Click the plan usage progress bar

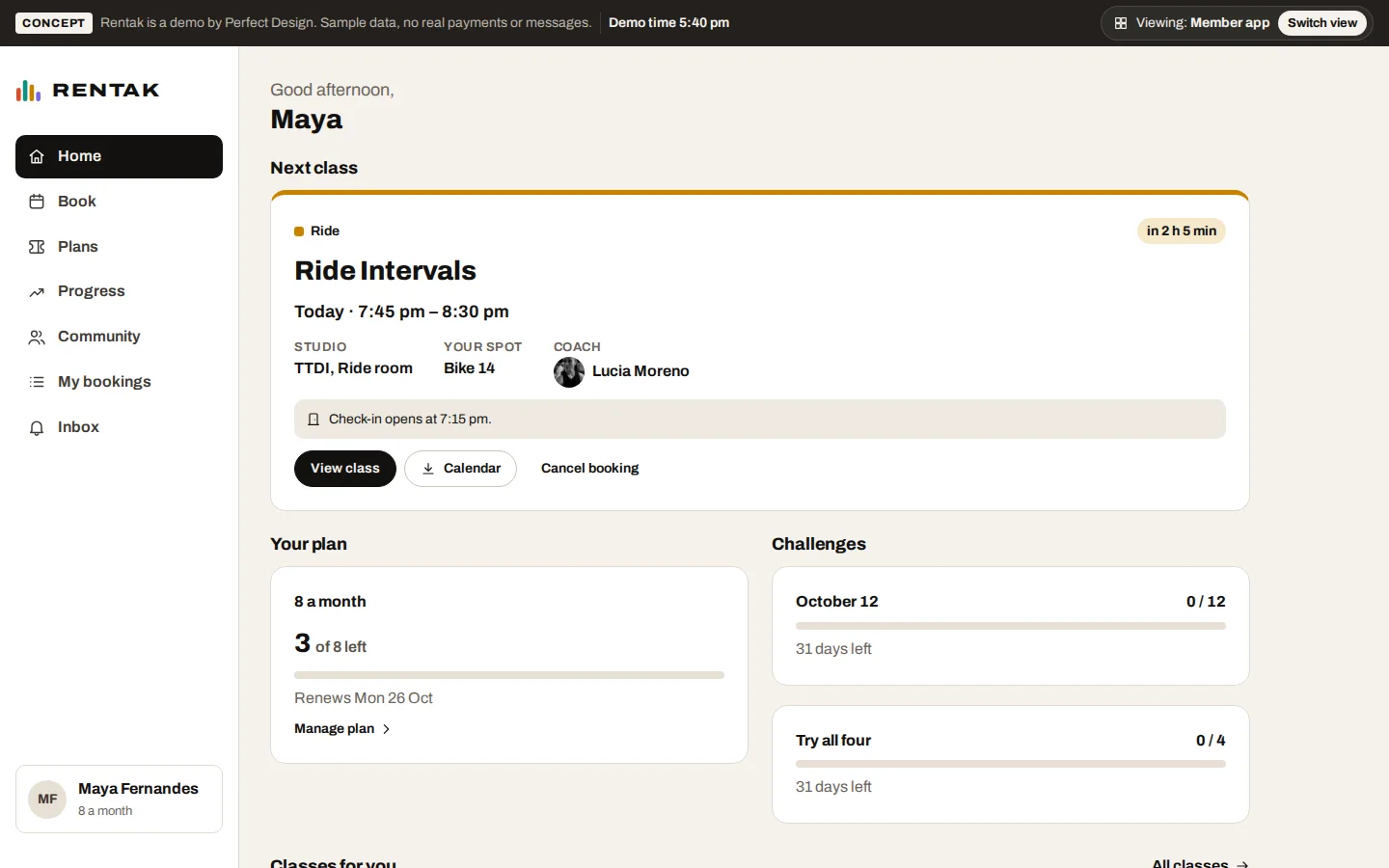click(509, 675)
